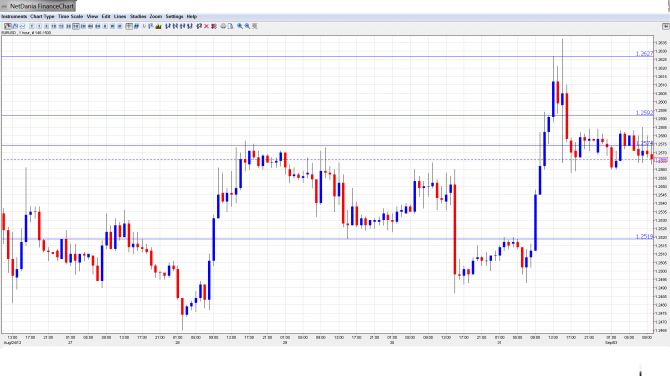
Task: Select the candlestick chart type icon
Action: pyautogui.click(x=8, y=26)
